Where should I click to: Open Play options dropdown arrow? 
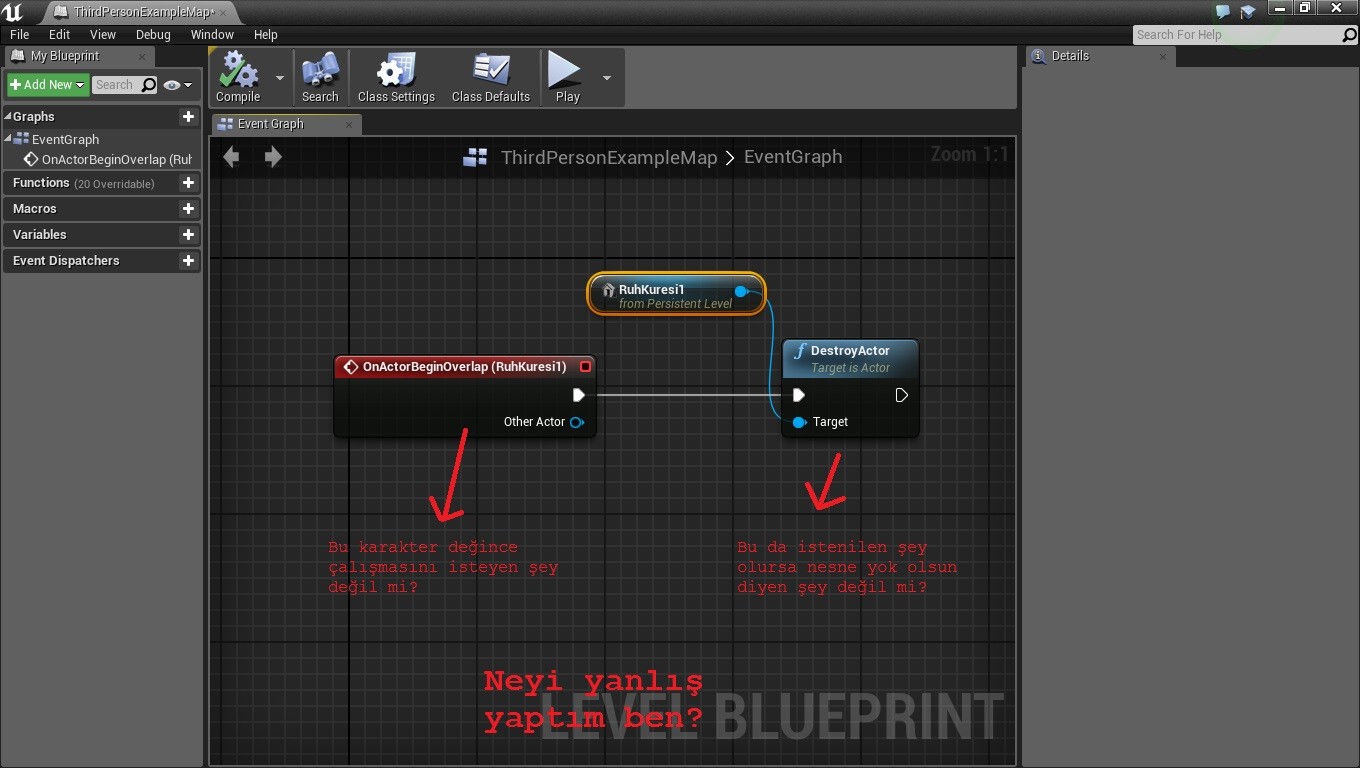pyautogui.click(x=607, y=78)
